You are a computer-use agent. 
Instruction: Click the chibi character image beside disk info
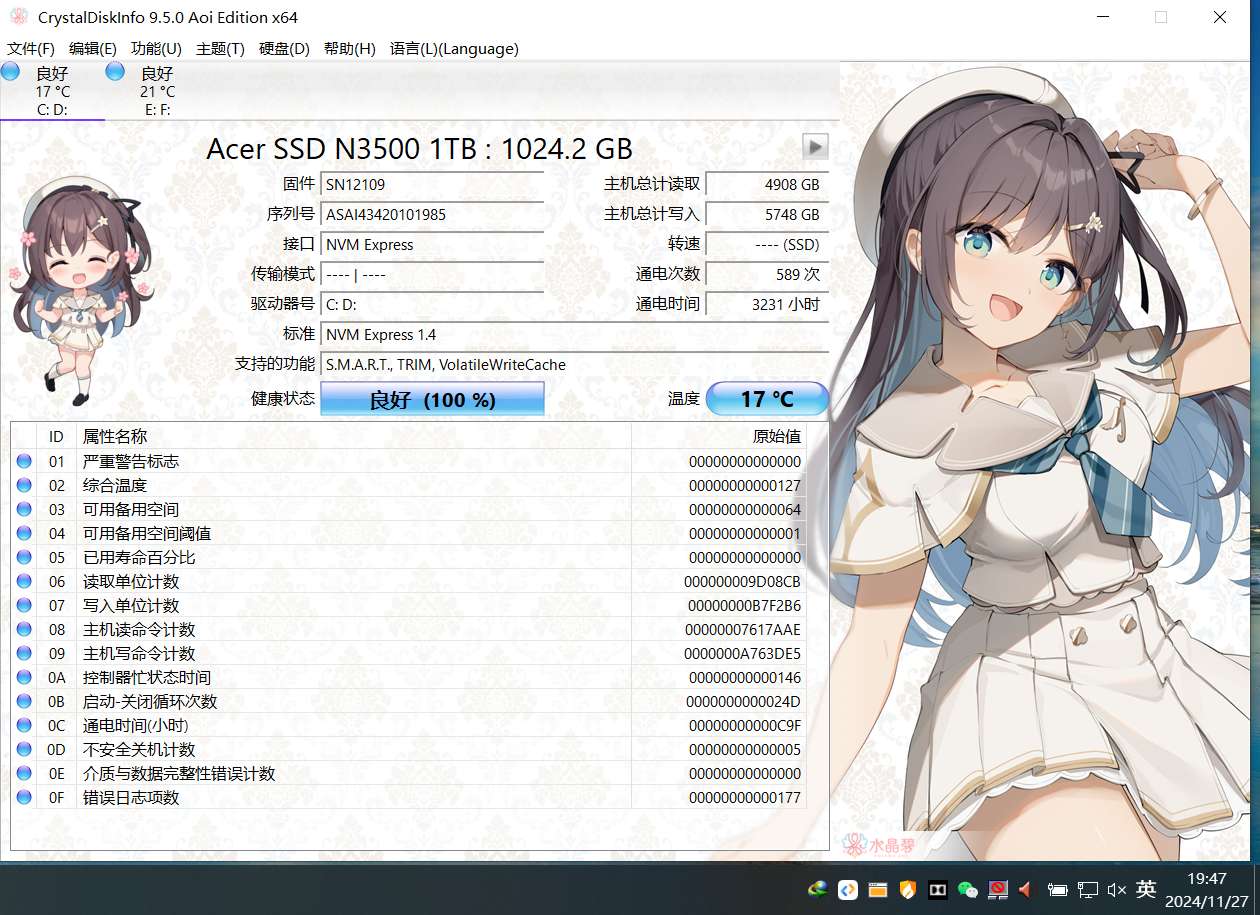click(x=80, y=290)
